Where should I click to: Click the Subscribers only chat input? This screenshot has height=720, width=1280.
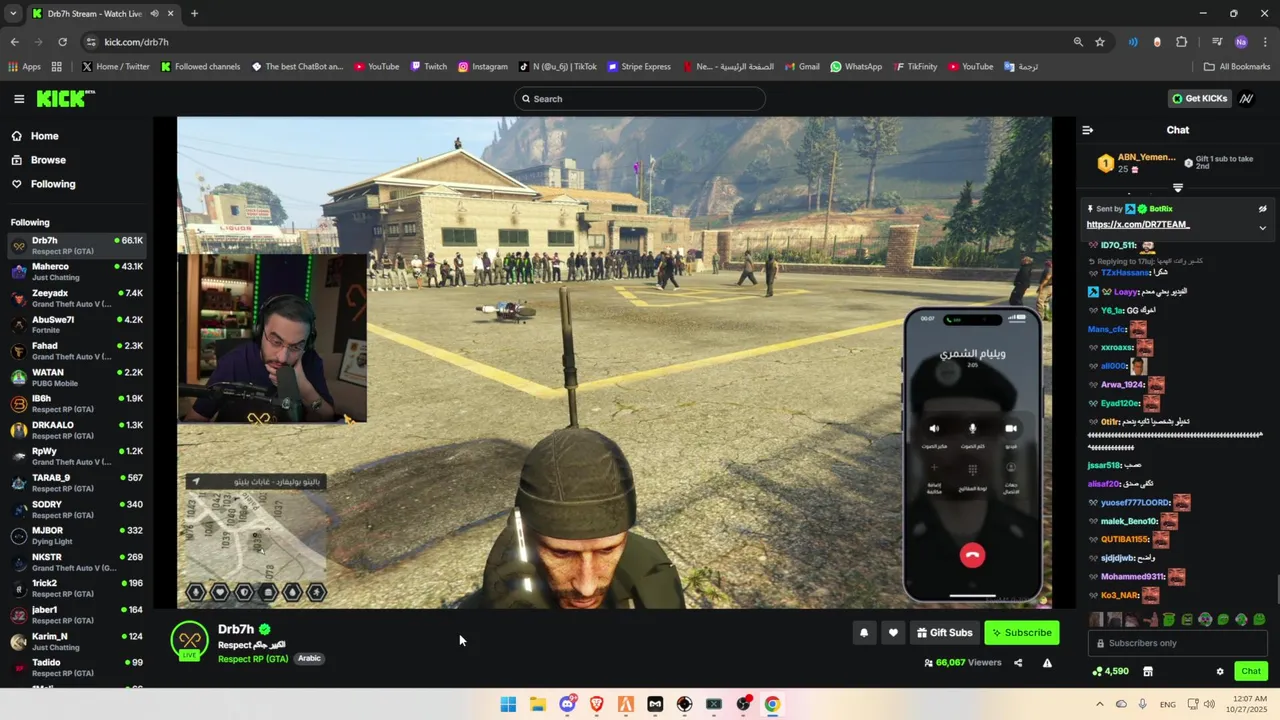1178,643
